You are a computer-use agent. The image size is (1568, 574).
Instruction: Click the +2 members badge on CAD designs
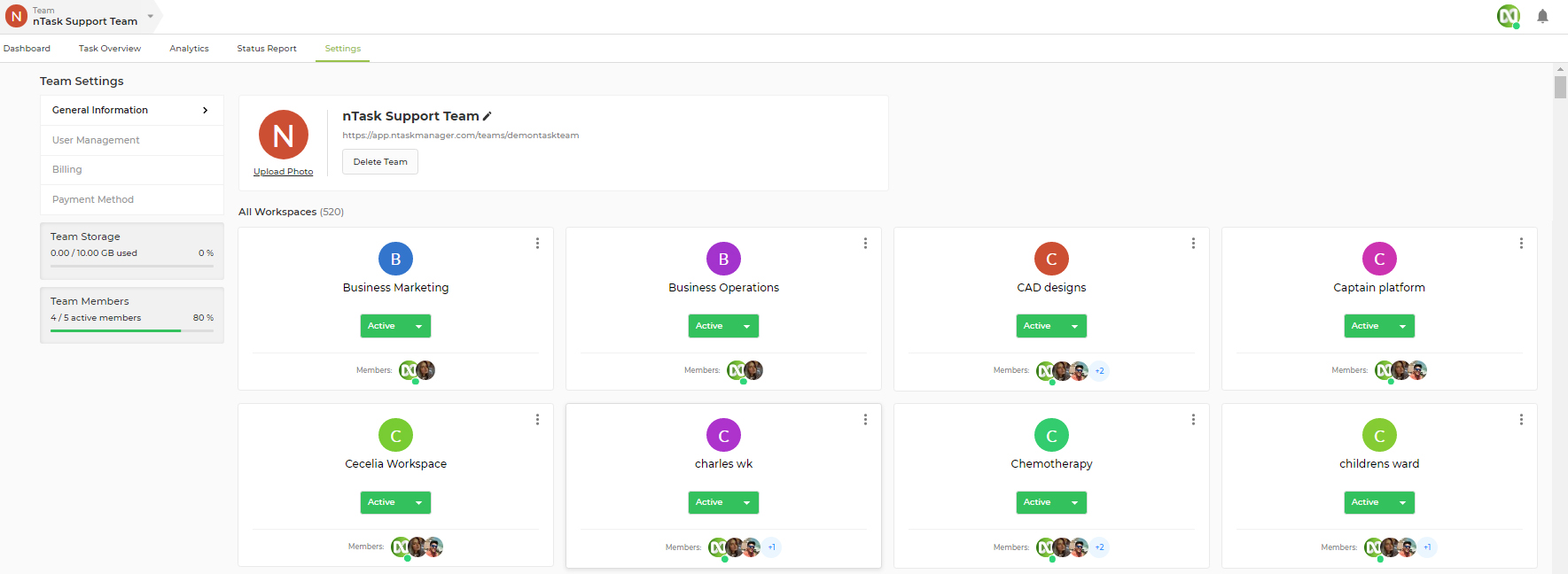(x=1099, y=371)
